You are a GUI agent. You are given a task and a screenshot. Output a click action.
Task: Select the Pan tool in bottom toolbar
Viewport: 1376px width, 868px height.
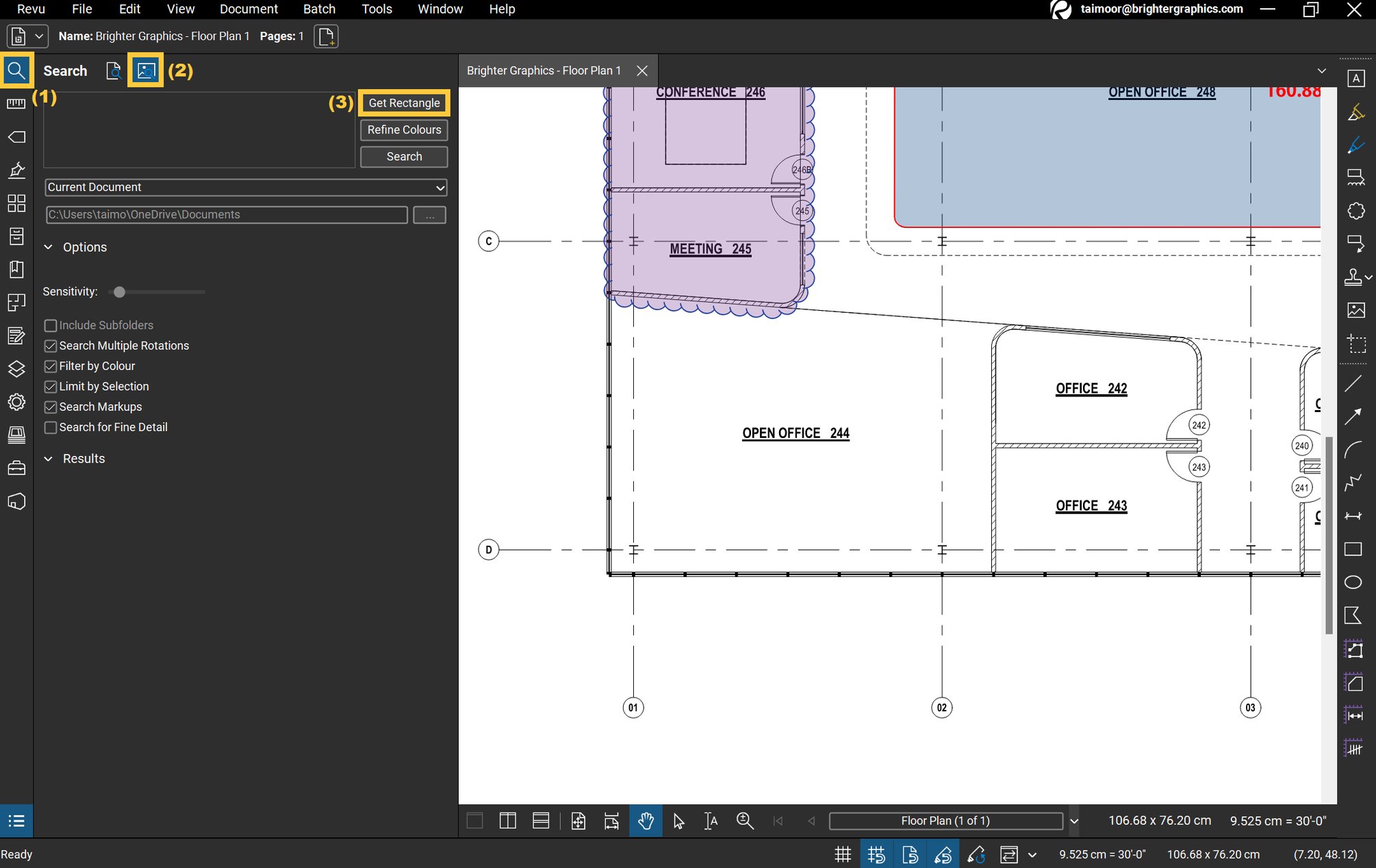(646, 820)
